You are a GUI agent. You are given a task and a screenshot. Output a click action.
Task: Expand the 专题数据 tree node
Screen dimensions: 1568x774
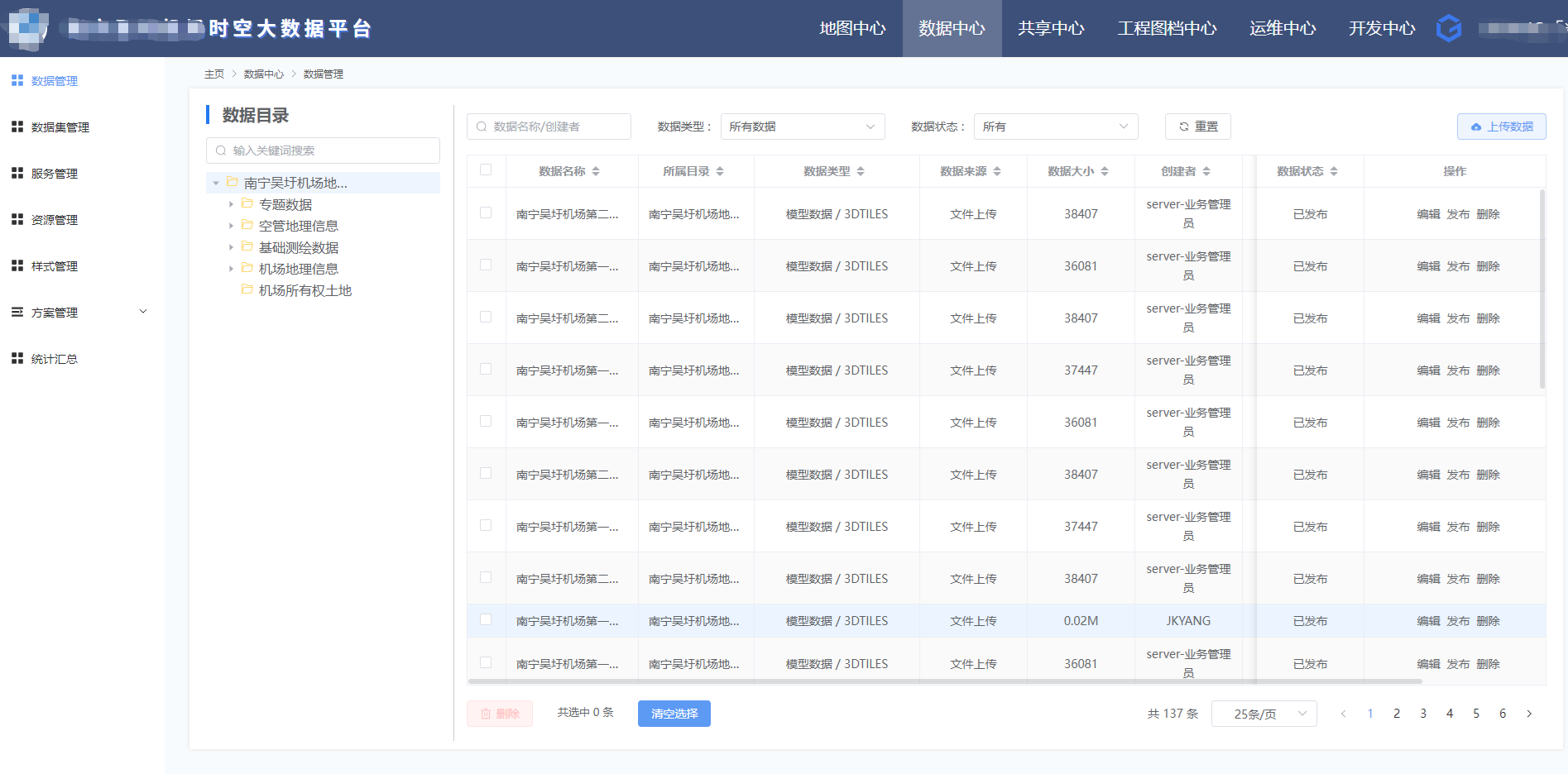232,203
